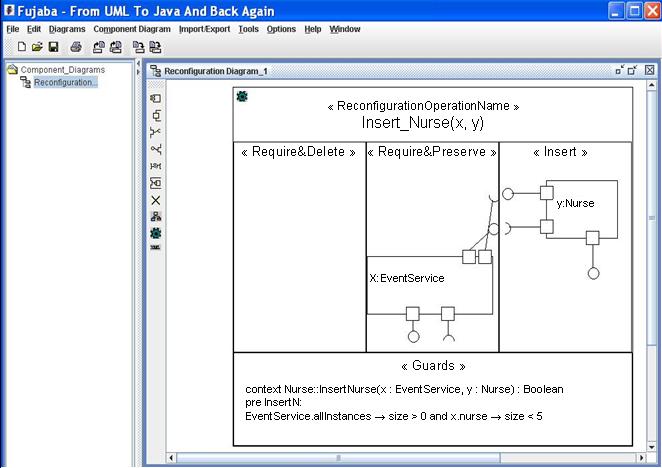Open the Component Diagram menu
662x468 pixels.
(x=132, y=29)
